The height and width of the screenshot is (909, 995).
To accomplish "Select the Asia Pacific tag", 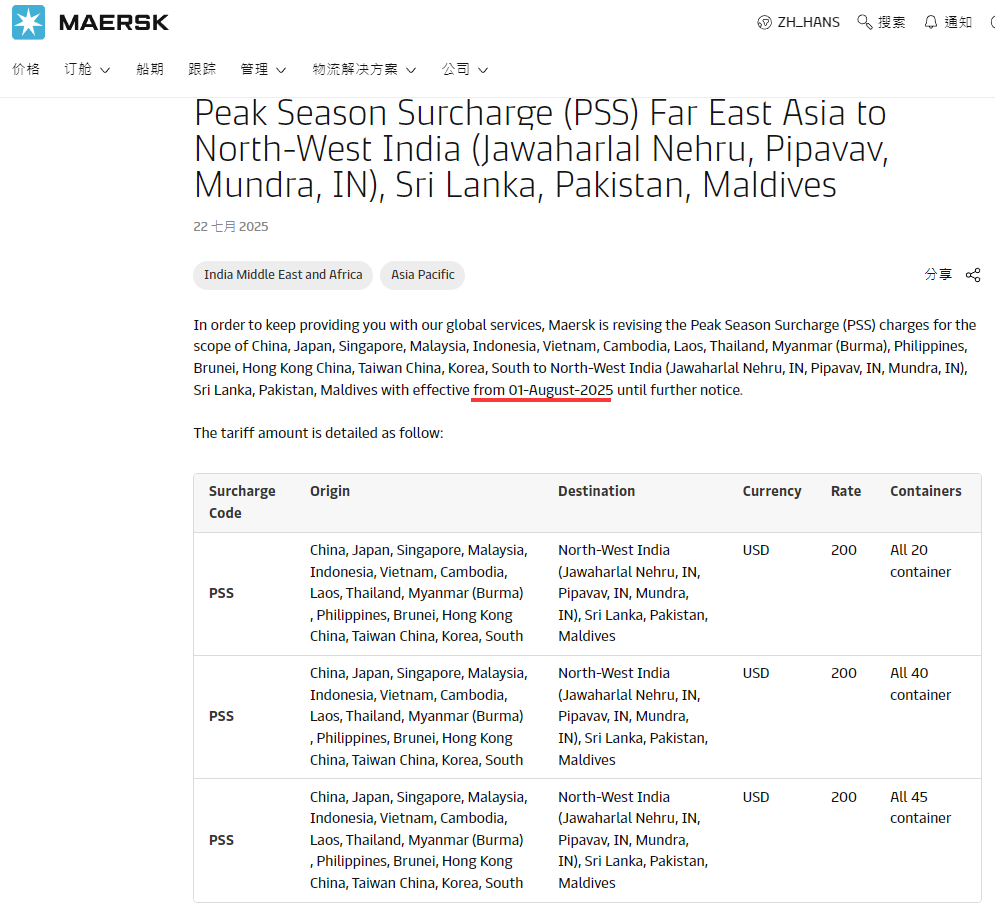I will tap(423, 275).
